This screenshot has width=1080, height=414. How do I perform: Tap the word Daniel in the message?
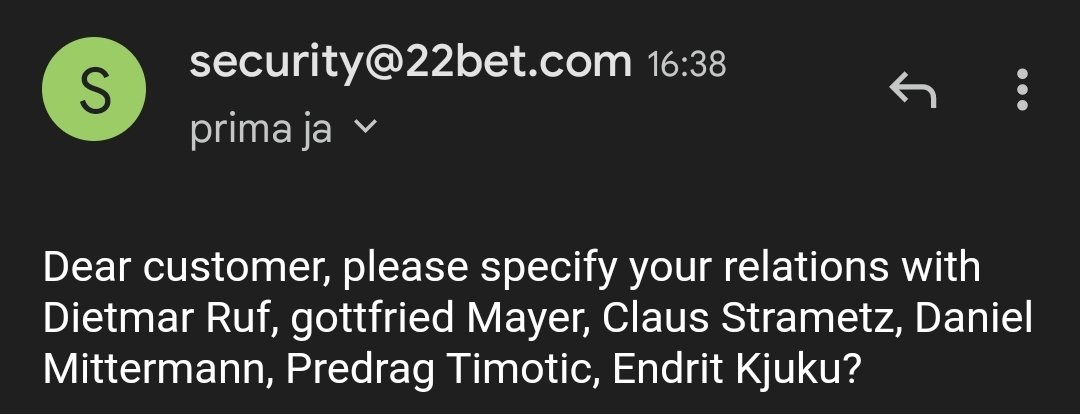pos(974,318)
